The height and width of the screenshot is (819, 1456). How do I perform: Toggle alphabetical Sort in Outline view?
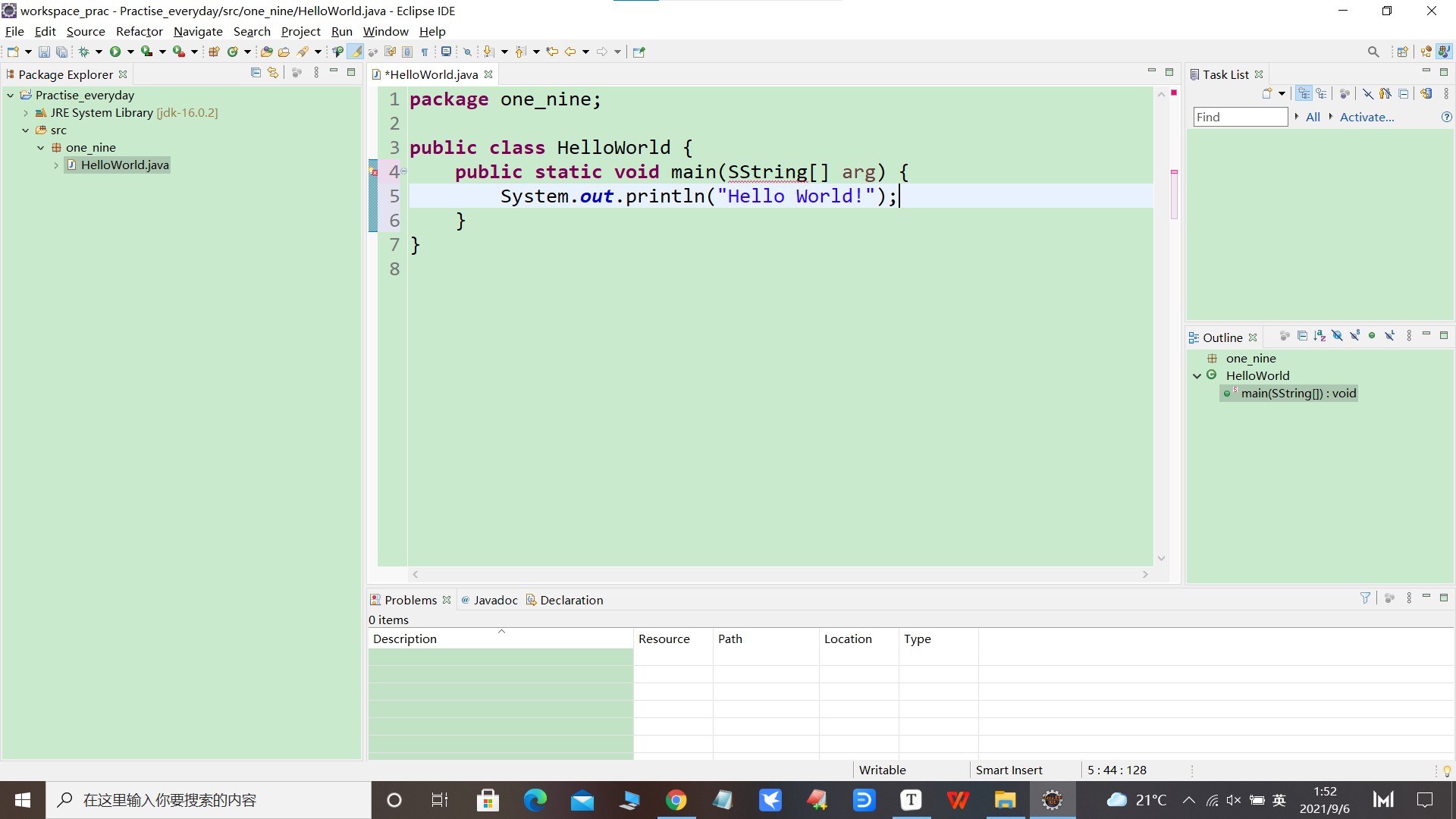point(1319,336)
